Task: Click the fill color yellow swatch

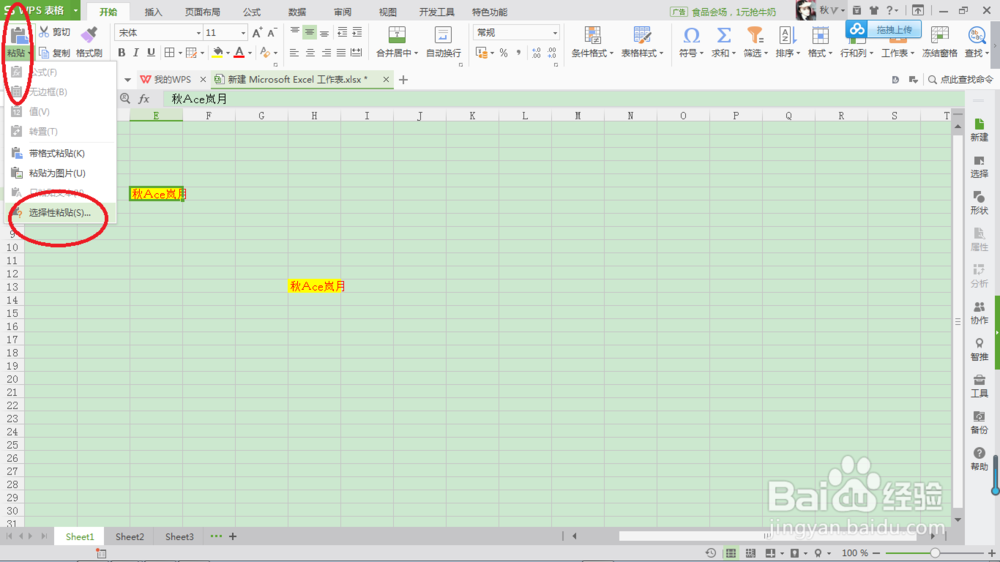Action: click(217, 52)
